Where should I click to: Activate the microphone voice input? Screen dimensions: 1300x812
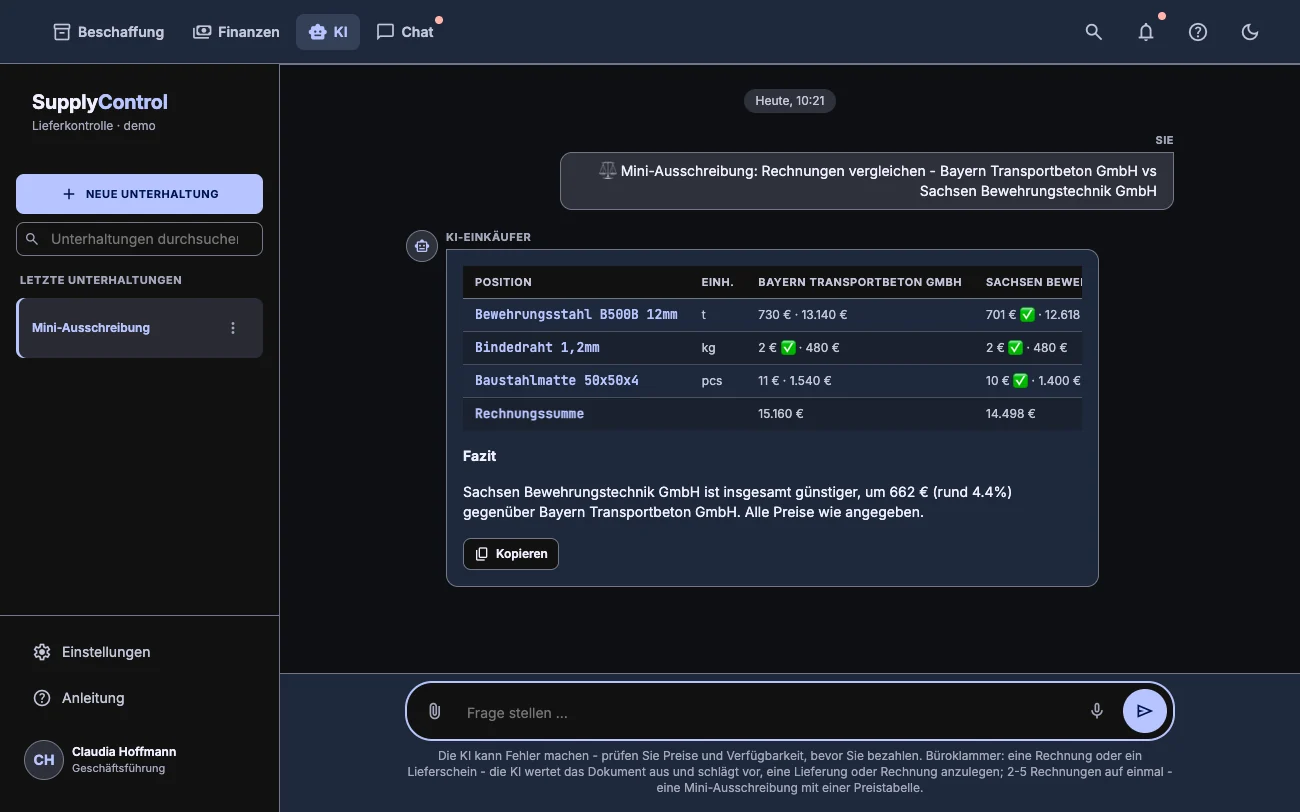click(1097, 712)
